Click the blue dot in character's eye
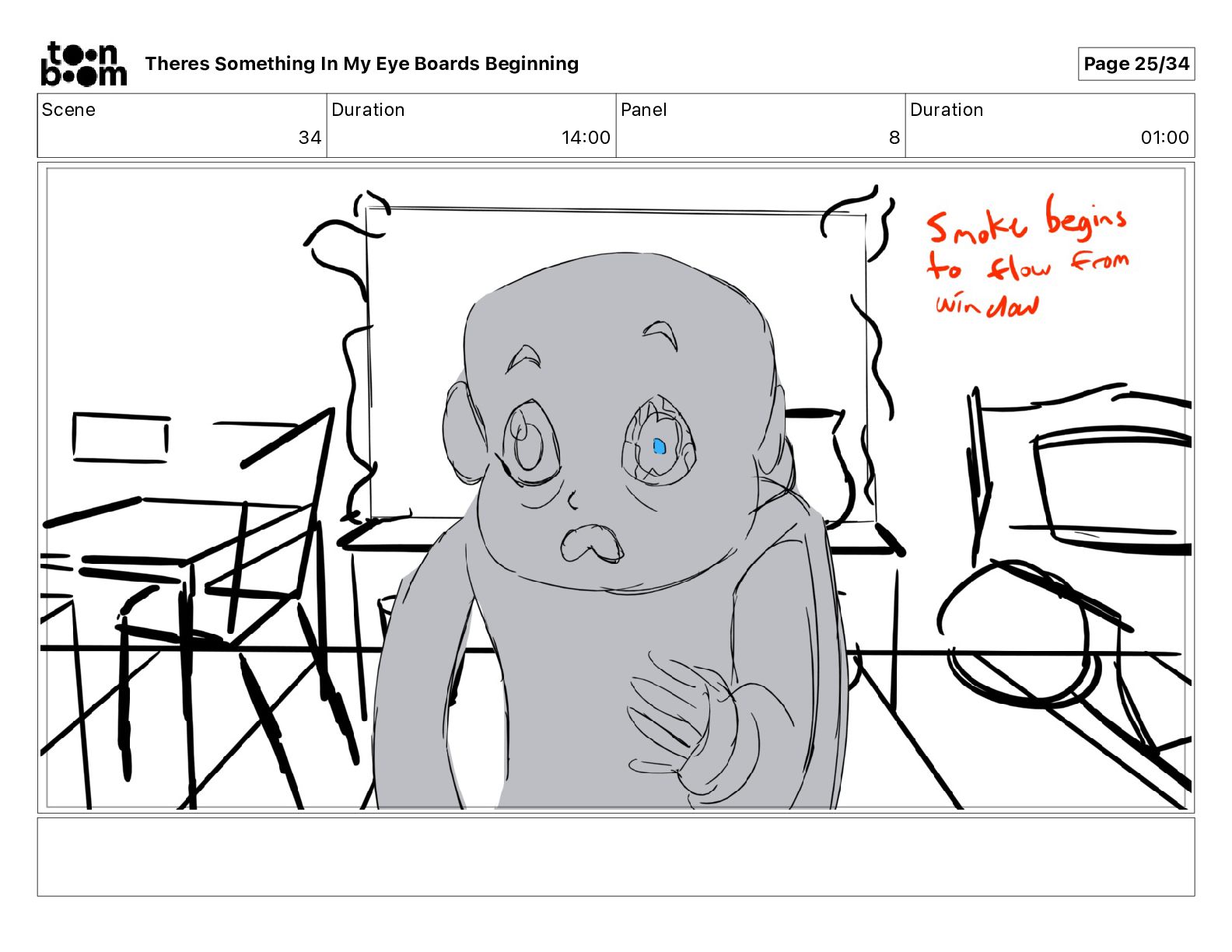The width and height of the screenshot is (1232, 952). [660, 446]
